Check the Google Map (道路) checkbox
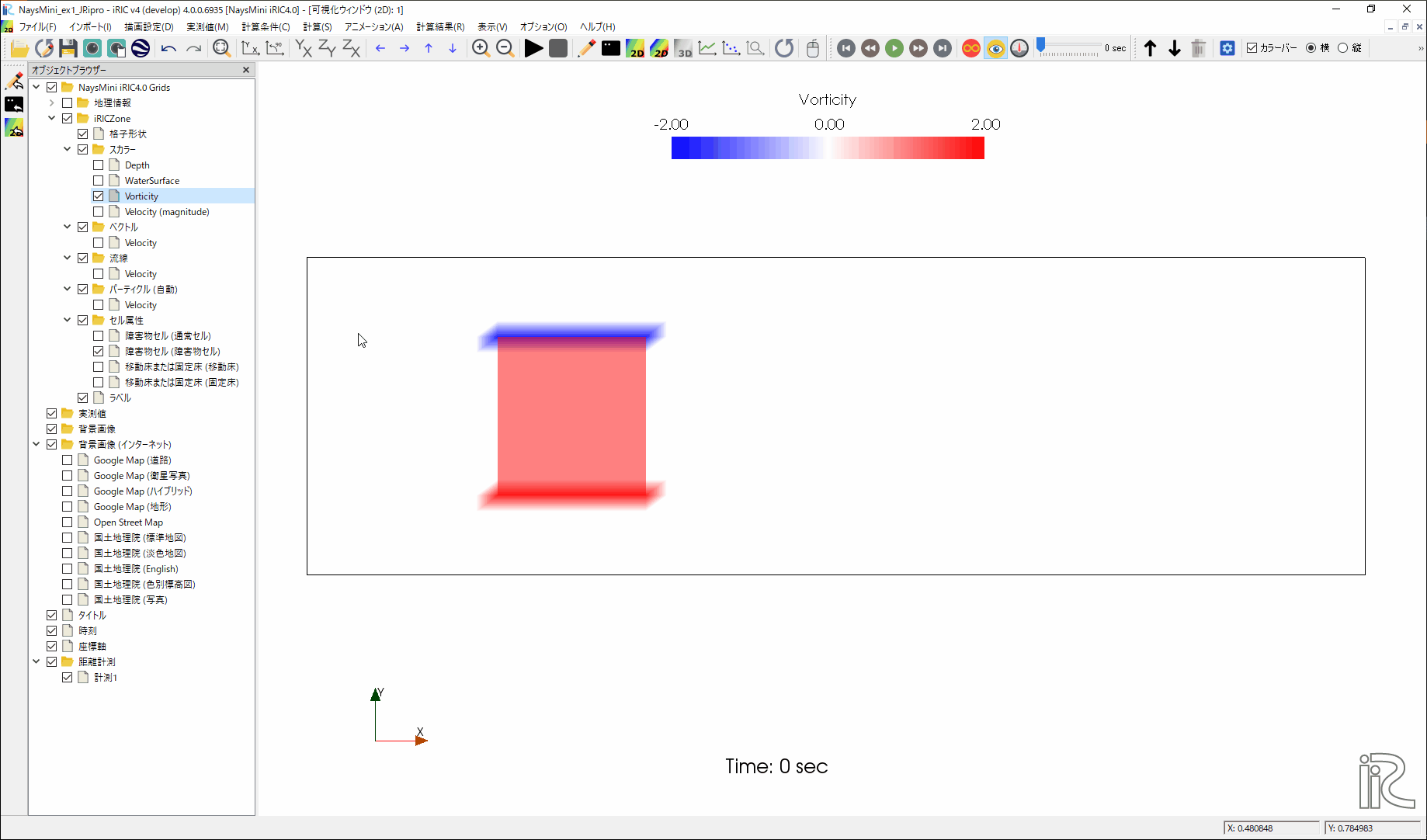The height and width of the screenshot is (840, 1427). (x=68, y=460)
